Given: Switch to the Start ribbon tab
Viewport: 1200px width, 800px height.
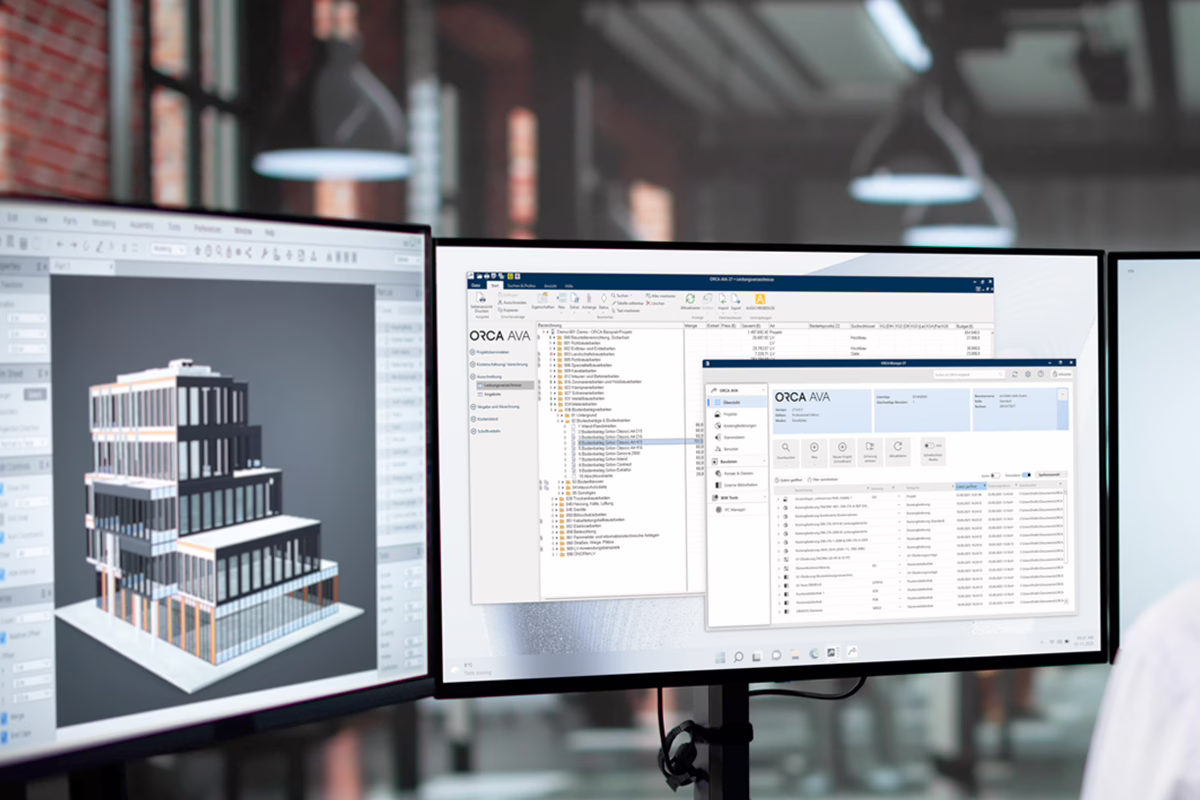Looking at the screenshot, I should pos(495,285).
